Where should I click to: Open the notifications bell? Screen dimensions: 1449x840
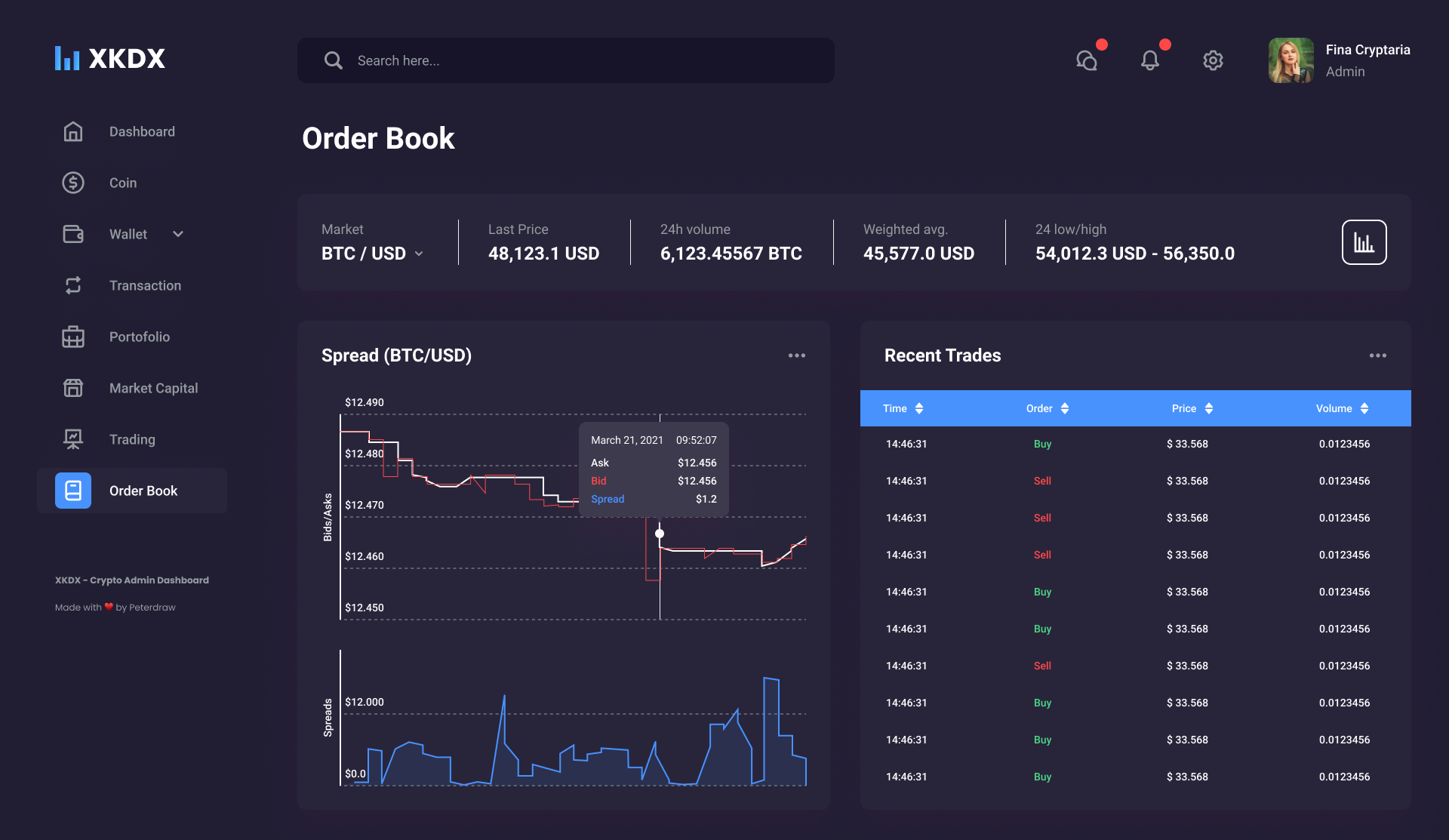tap(1150, 60)
